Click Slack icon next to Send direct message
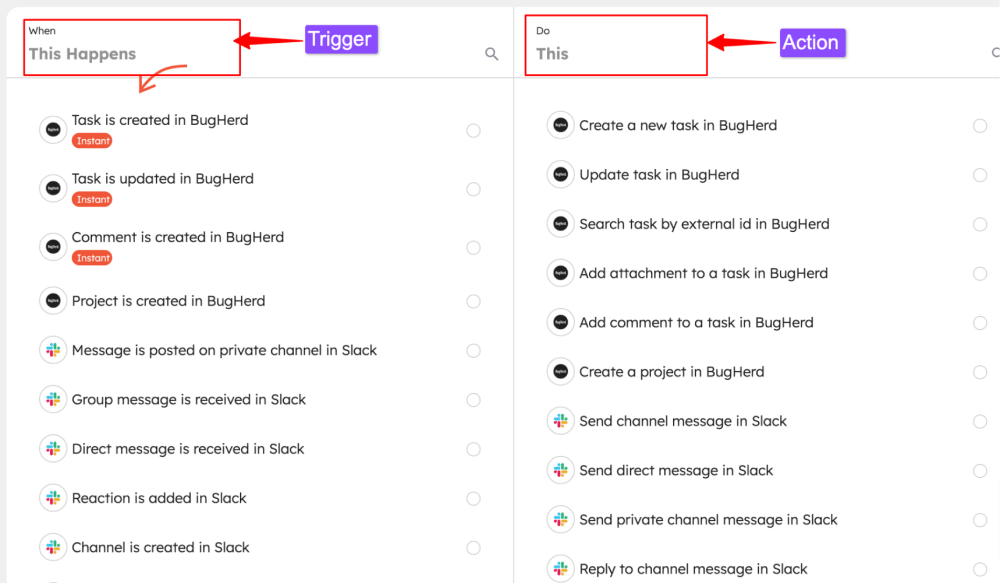The height and width of the screenshot is (583, 1000). pos(561,470)
